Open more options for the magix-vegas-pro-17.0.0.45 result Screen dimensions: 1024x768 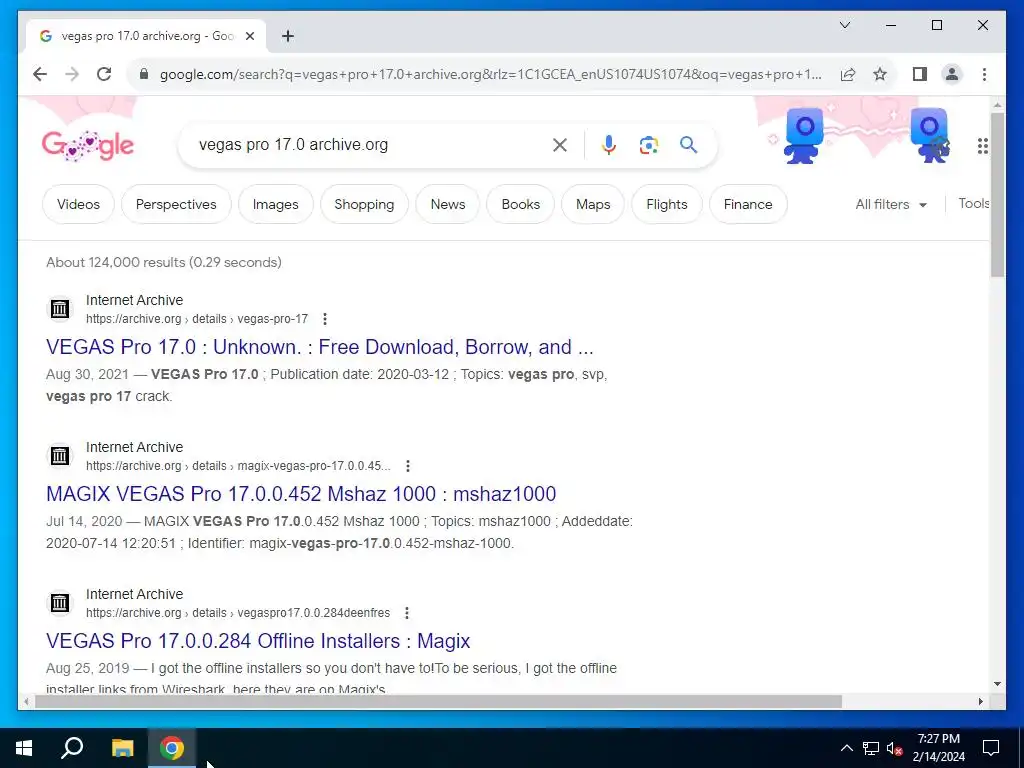[x=408, y=466]
